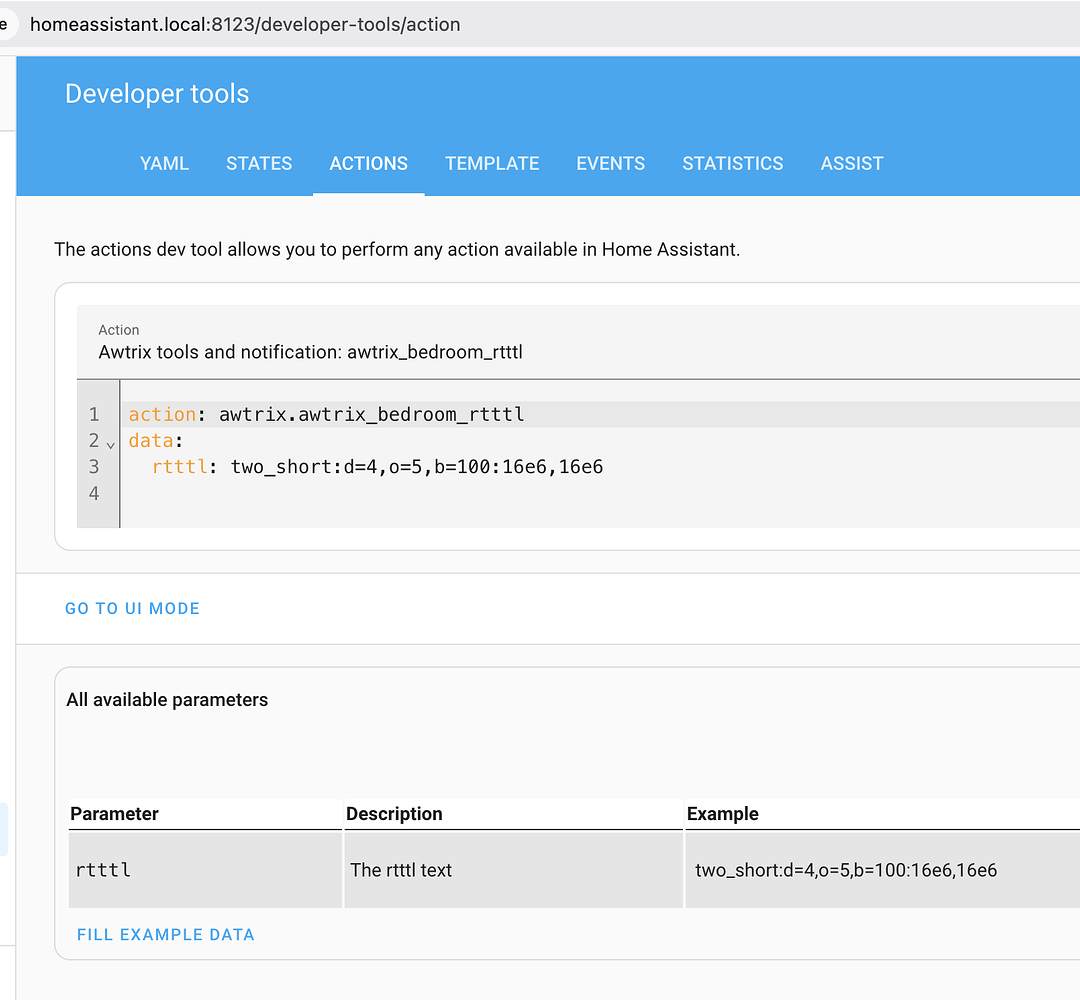Focus the browser address bar URL

coord(245,24)
